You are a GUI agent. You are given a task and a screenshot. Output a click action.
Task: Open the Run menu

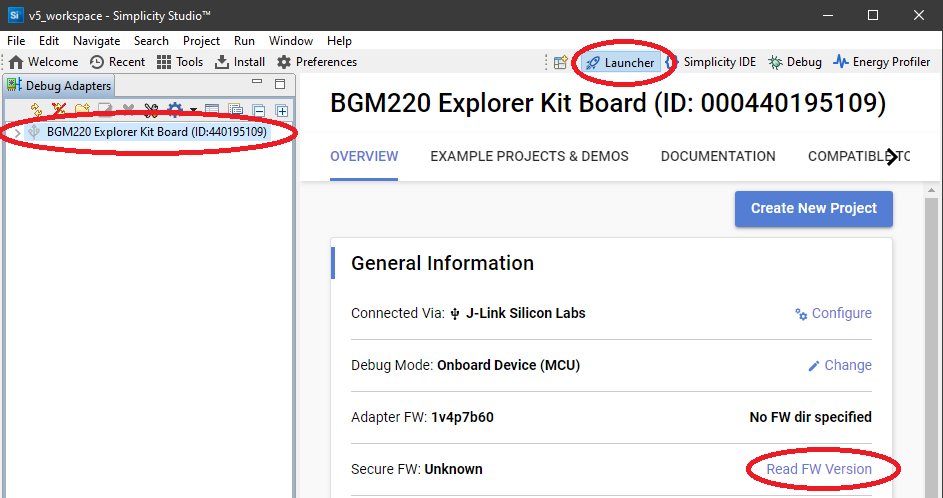(244, 41)
